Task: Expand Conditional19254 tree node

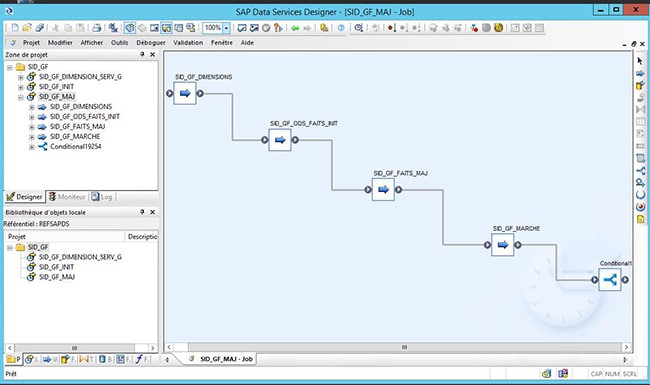Action: tap(32, 147)
